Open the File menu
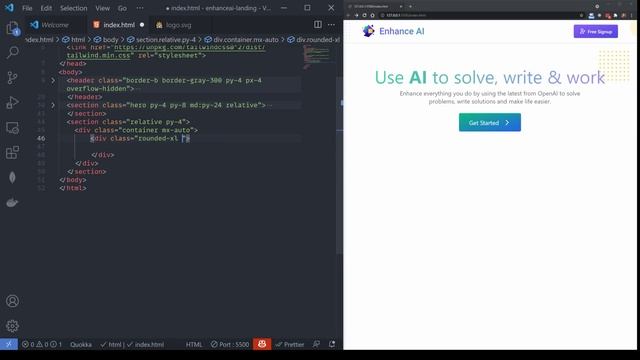 [27, 8]
